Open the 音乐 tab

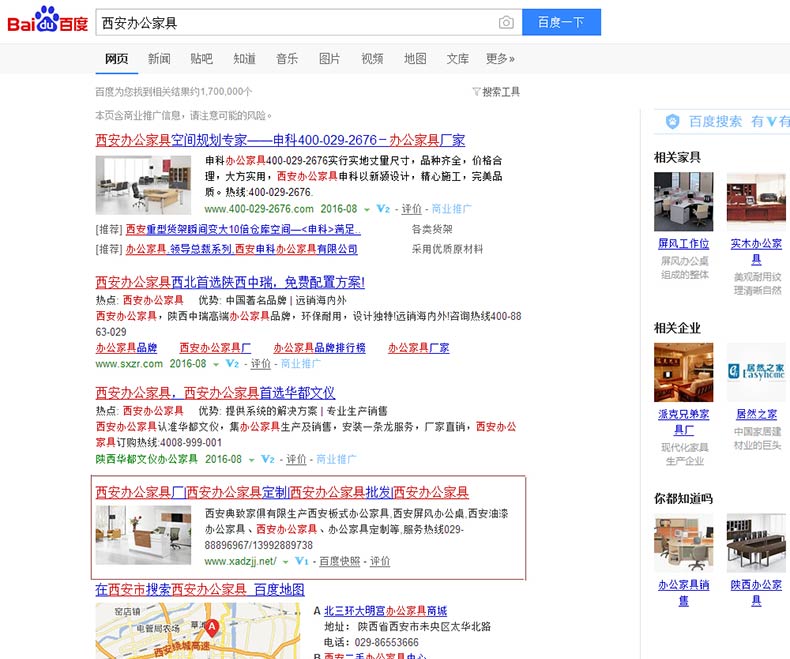287,59
